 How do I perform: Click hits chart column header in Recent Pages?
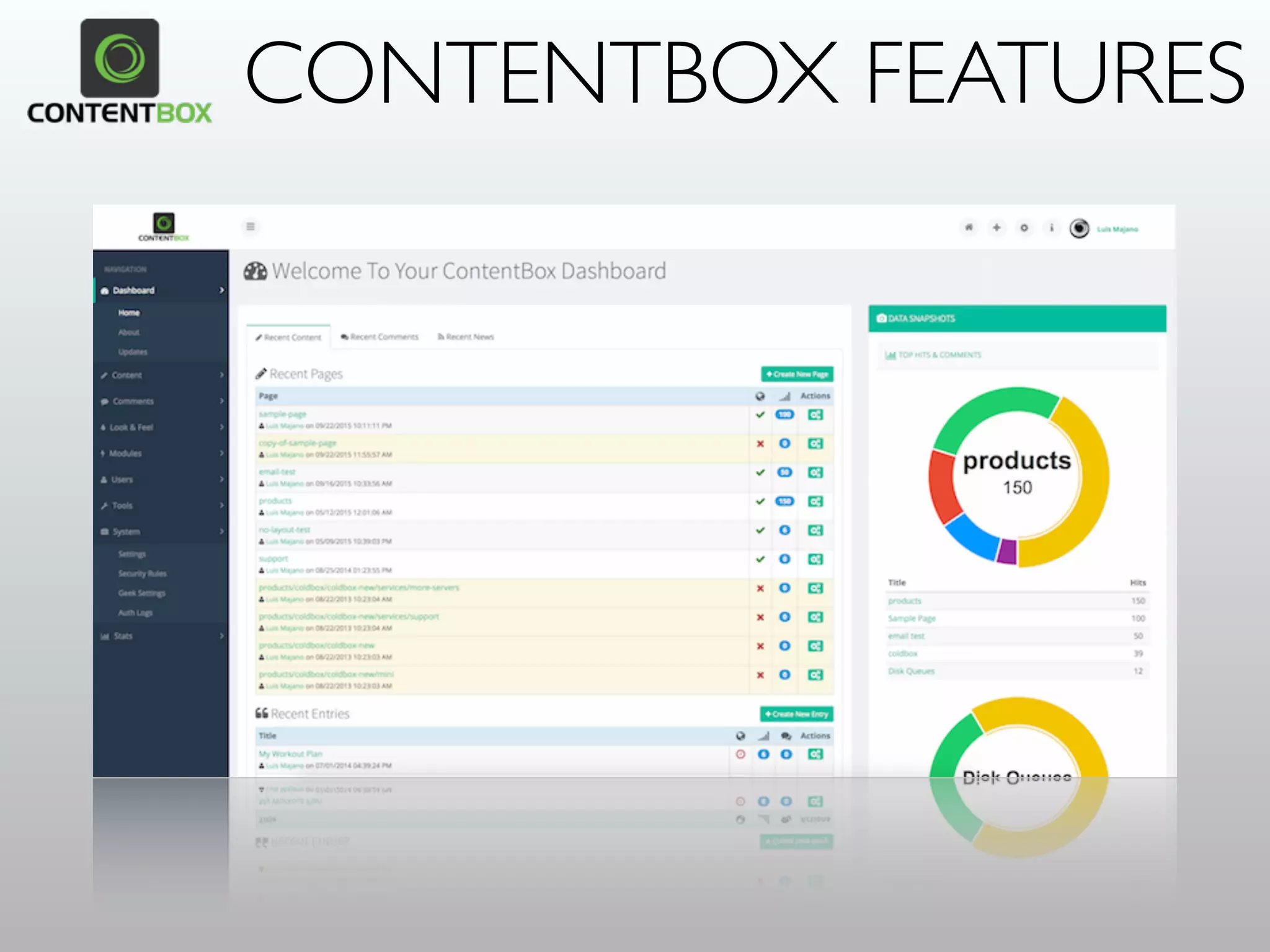click(784, 396)
